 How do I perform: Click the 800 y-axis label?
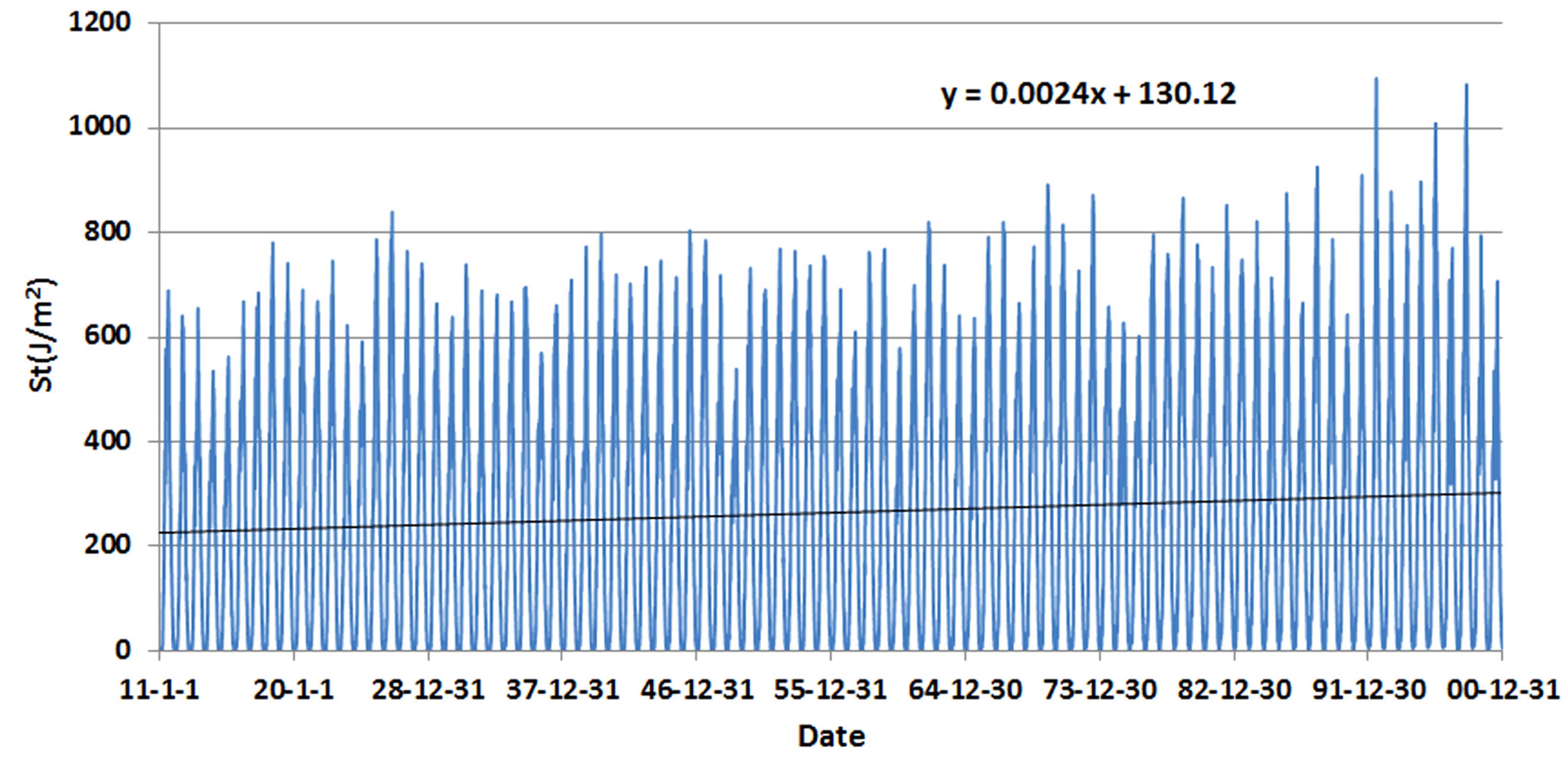tap(108, 231)
